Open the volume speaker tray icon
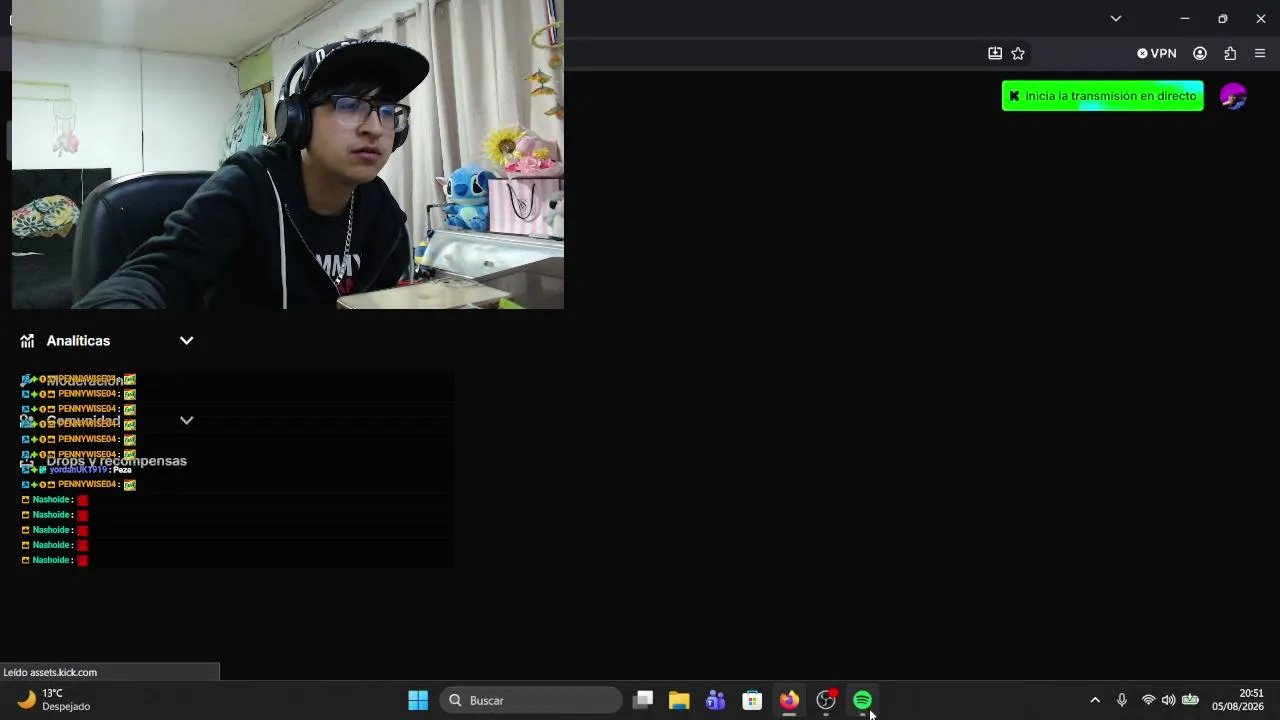The width and height of the screenshot is (1280, 720). click(1168, 700)
